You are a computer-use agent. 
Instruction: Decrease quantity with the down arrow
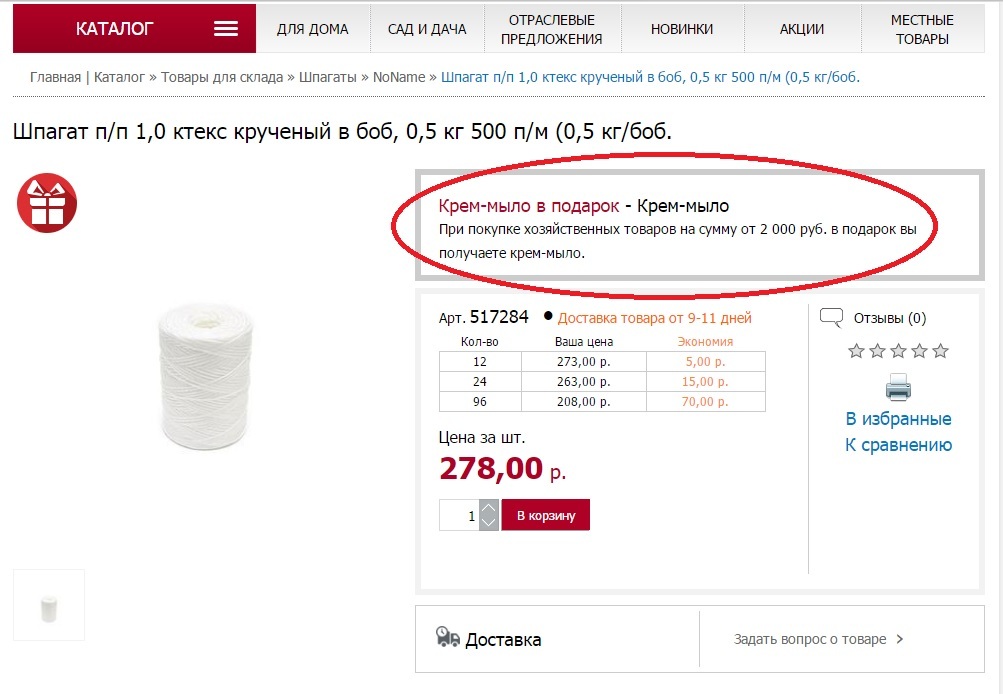click(488, 522)
